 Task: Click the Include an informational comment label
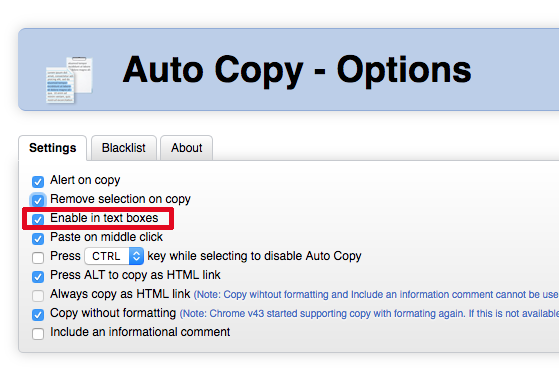pos(140,332)
